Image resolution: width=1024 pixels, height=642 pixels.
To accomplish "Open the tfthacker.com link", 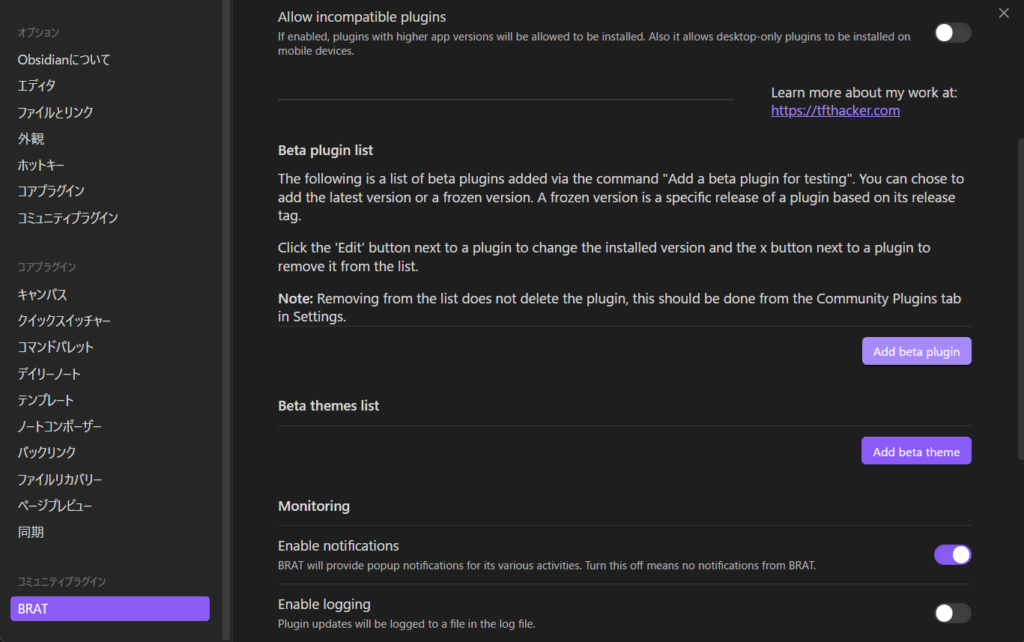I will tap(835, 111).
